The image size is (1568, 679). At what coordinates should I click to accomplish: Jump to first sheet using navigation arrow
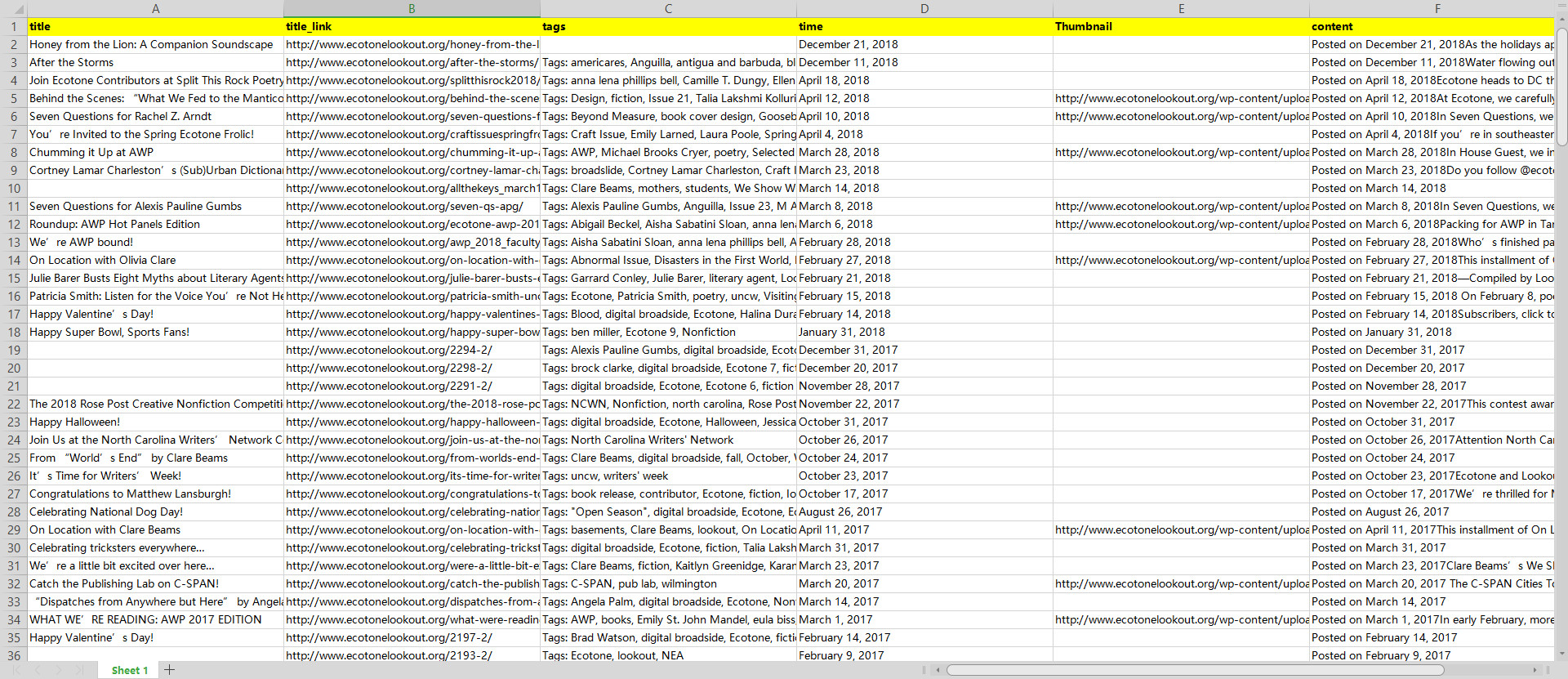(x=17, y=670)
